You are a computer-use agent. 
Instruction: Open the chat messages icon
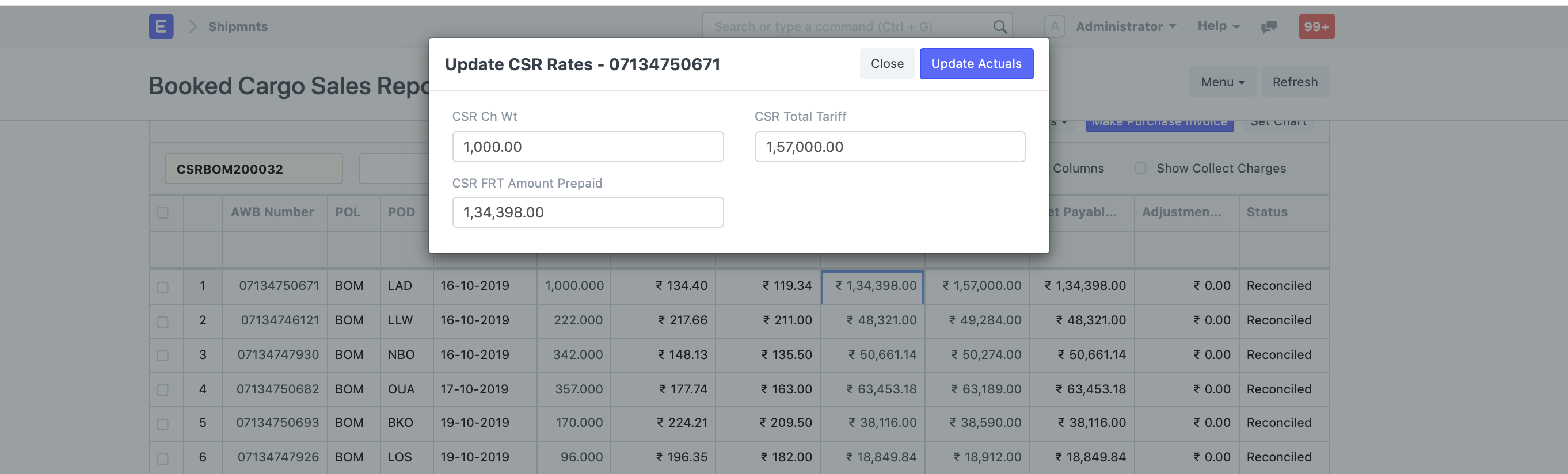click(1269, 26)
